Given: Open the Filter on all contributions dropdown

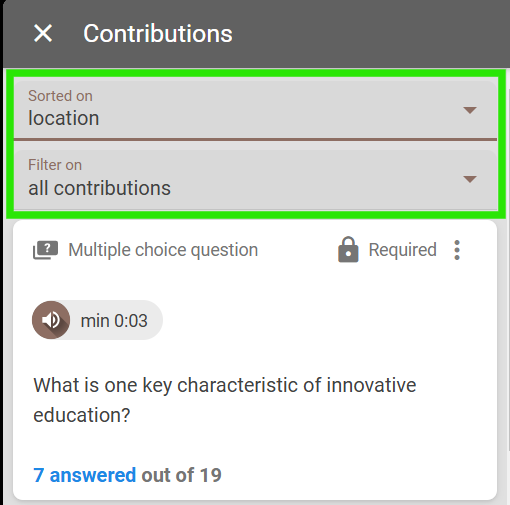Looking at the screenshot, I should 255,180.
